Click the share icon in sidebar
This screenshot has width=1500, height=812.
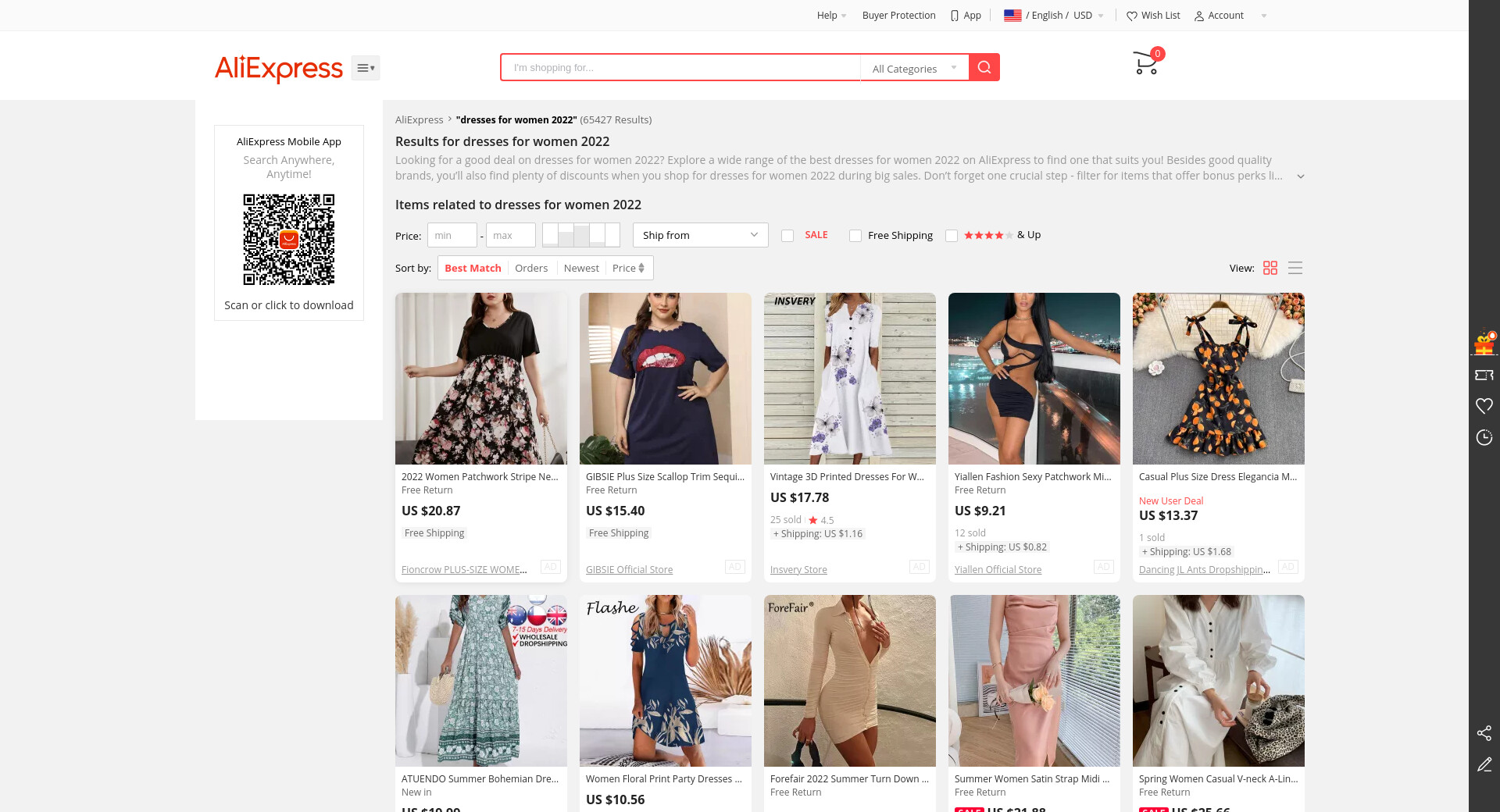[x=1484, y=732]
